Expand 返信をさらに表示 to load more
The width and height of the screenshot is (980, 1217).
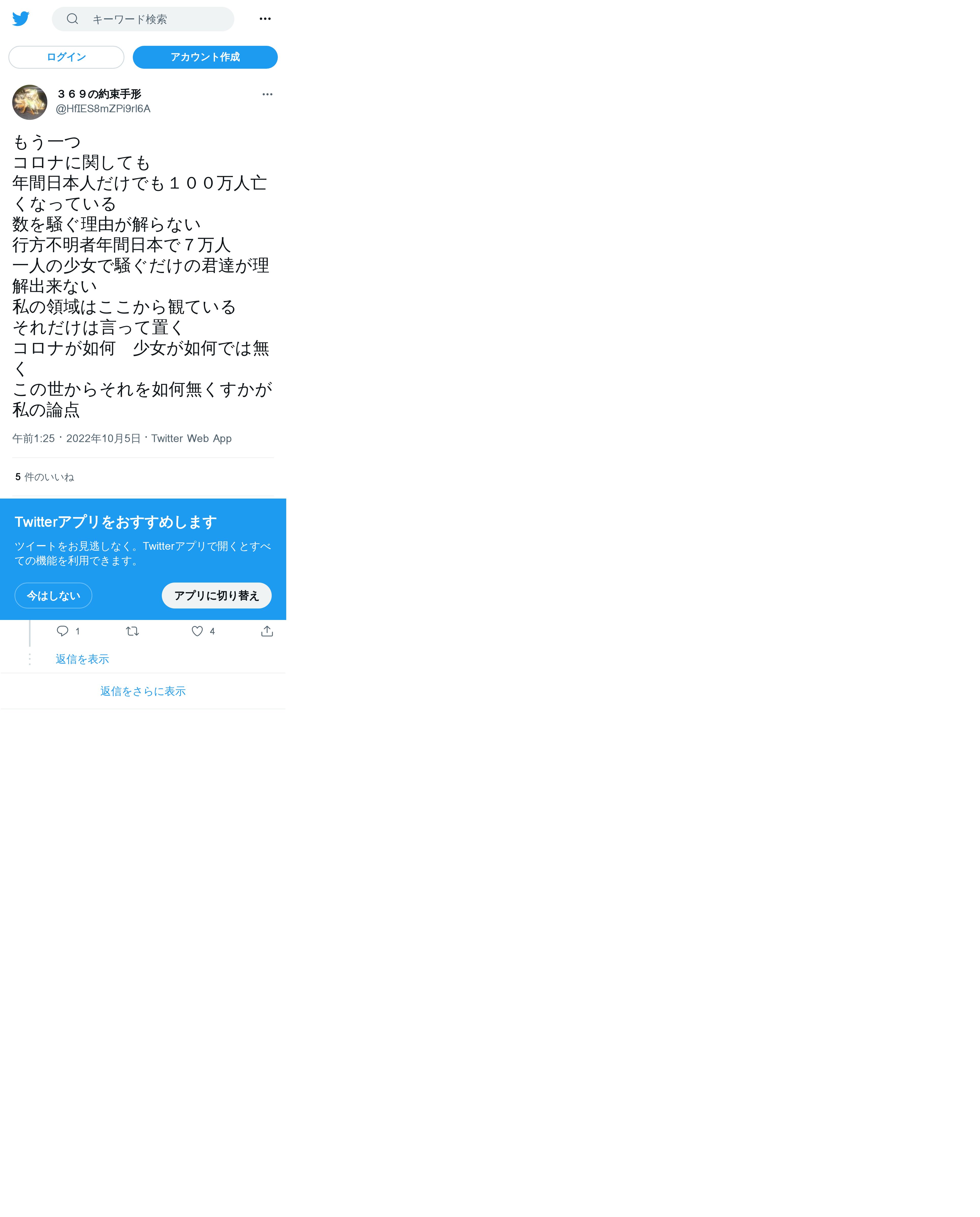(x=143, y=691)
